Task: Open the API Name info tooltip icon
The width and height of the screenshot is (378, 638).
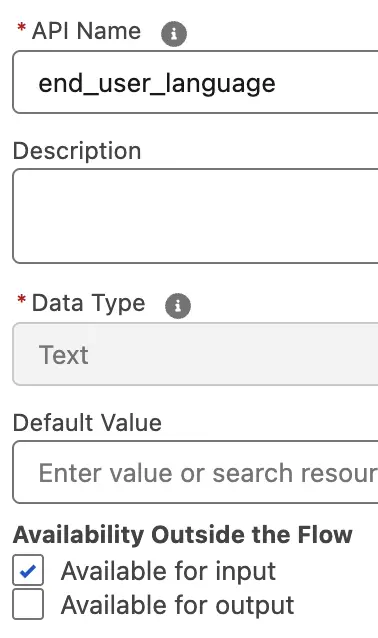Action: (x=174, y=34)
